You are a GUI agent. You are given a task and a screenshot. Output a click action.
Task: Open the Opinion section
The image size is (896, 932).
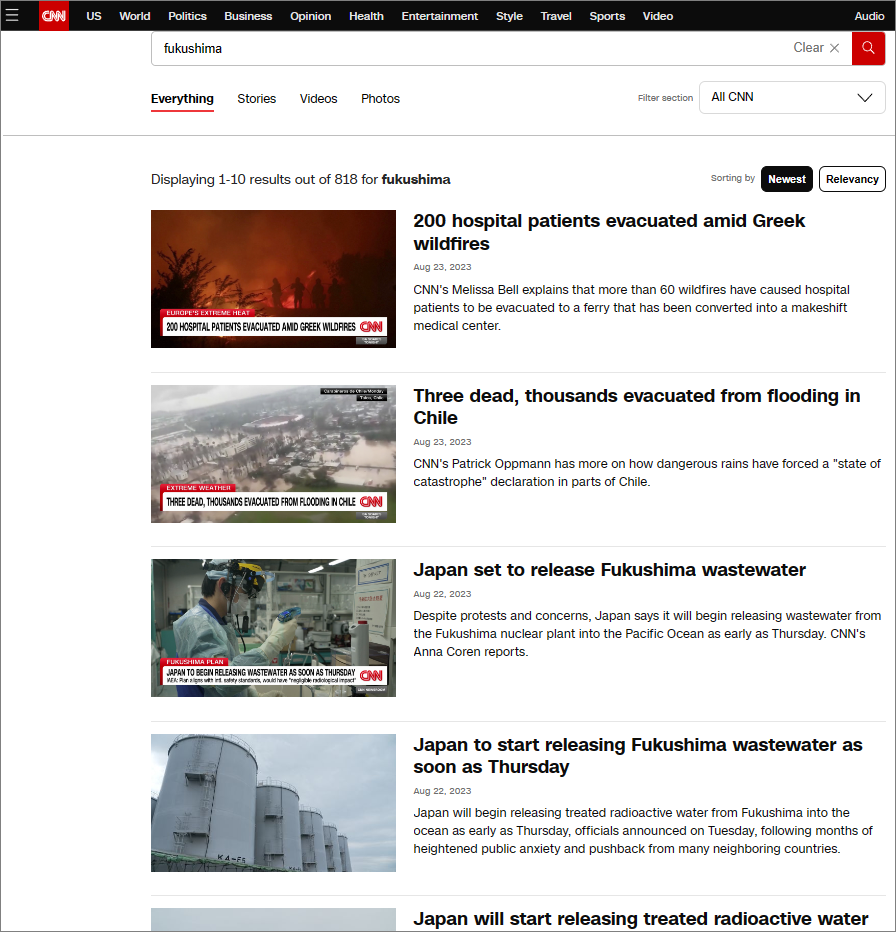point(310,16)
